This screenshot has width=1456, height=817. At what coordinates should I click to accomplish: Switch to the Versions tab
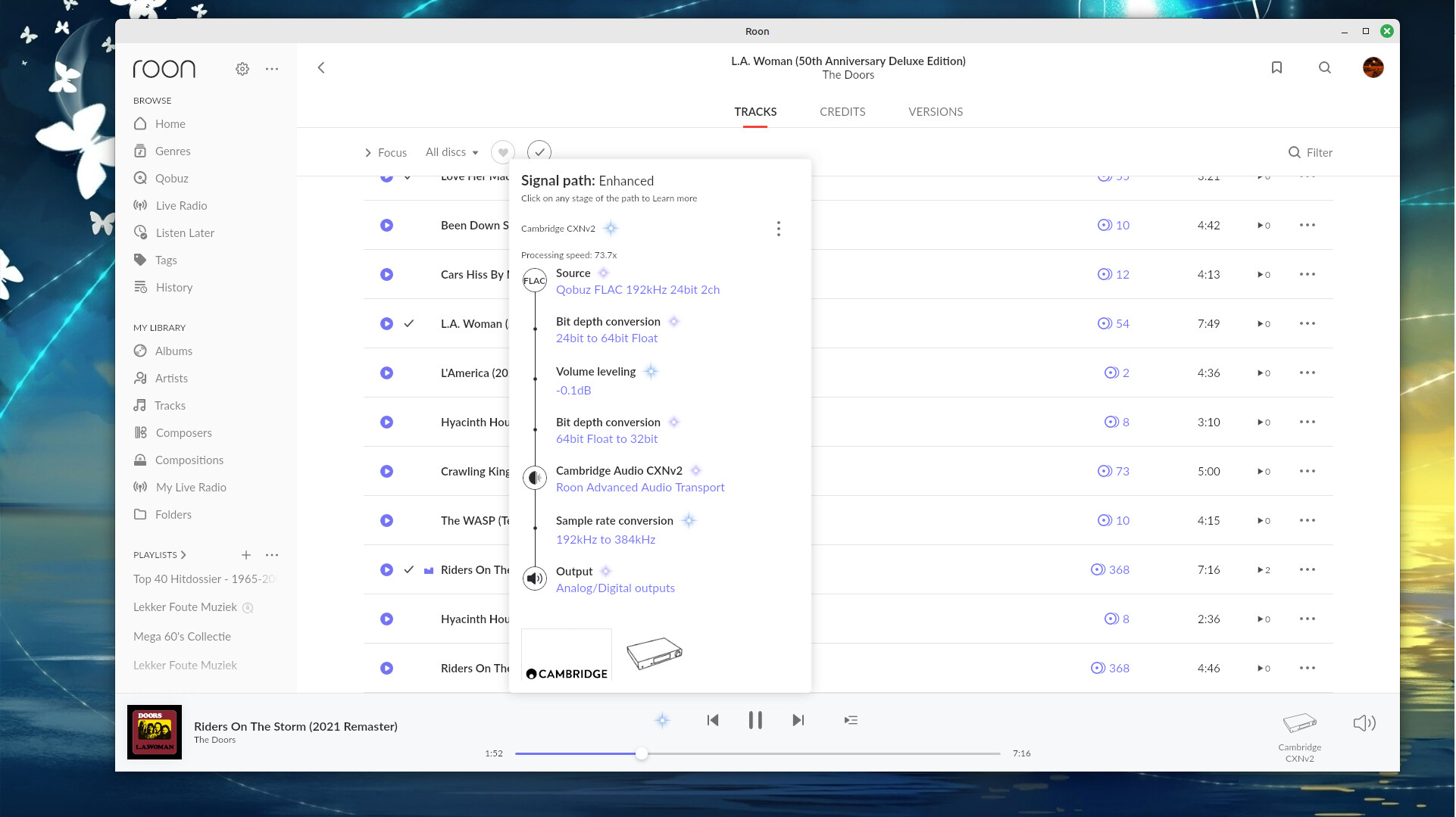(x=935, y=112)
